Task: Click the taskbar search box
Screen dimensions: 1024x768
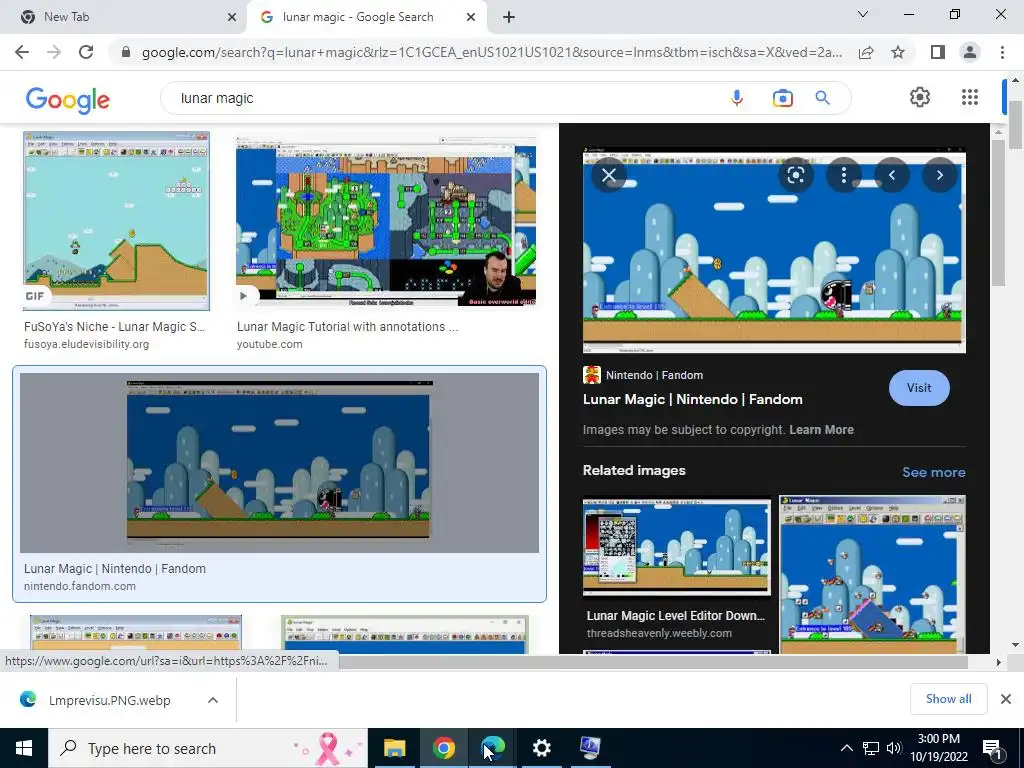Action: coord(208,748)
